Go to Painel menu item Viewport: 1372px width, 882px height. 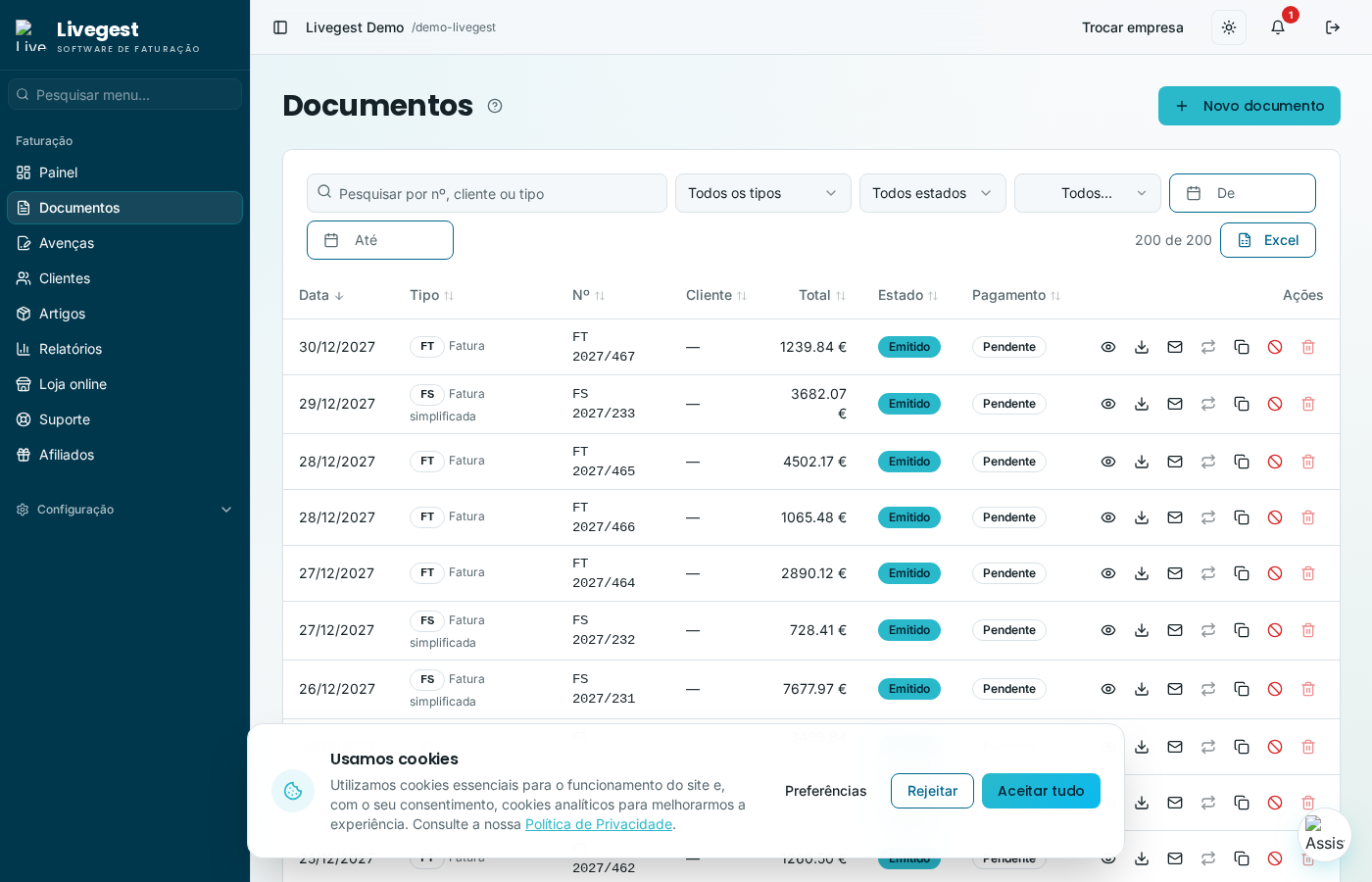124,172
